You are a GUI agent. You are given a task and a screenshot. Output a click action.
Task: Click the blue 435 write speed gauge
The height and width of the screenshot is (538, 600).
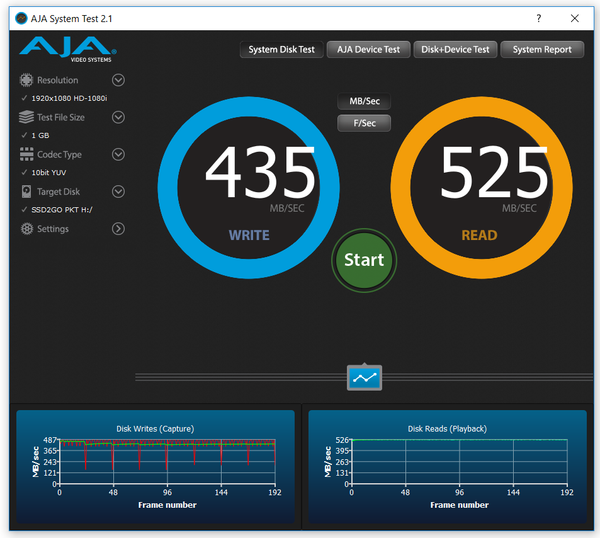[x=249, y=187]
